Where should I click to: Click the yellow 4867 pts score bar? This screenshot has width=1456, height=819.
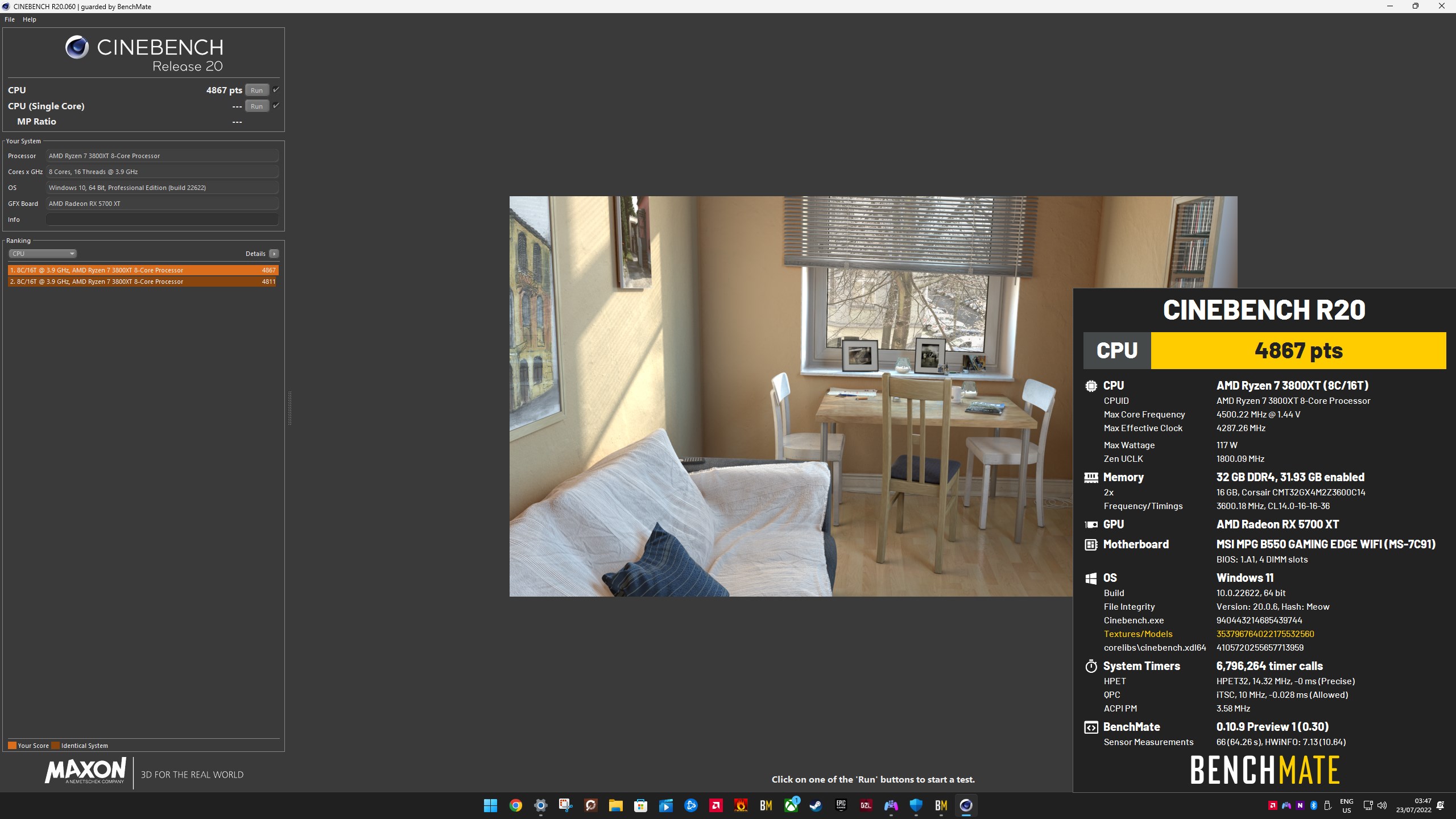(1298, 351)
